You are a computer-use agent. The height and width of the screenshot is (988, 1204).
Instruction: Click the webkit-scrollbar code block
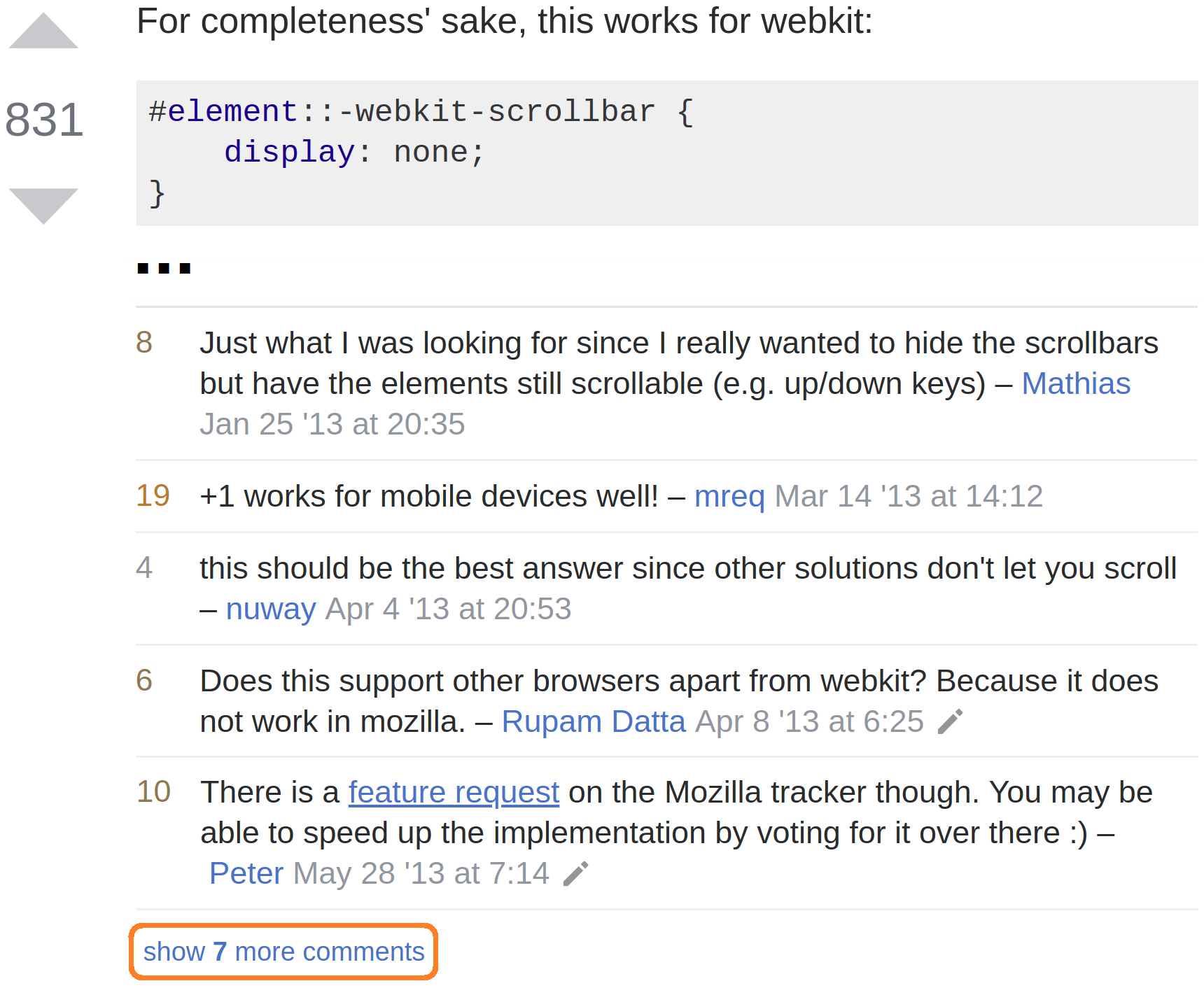[x=665, y=153]
